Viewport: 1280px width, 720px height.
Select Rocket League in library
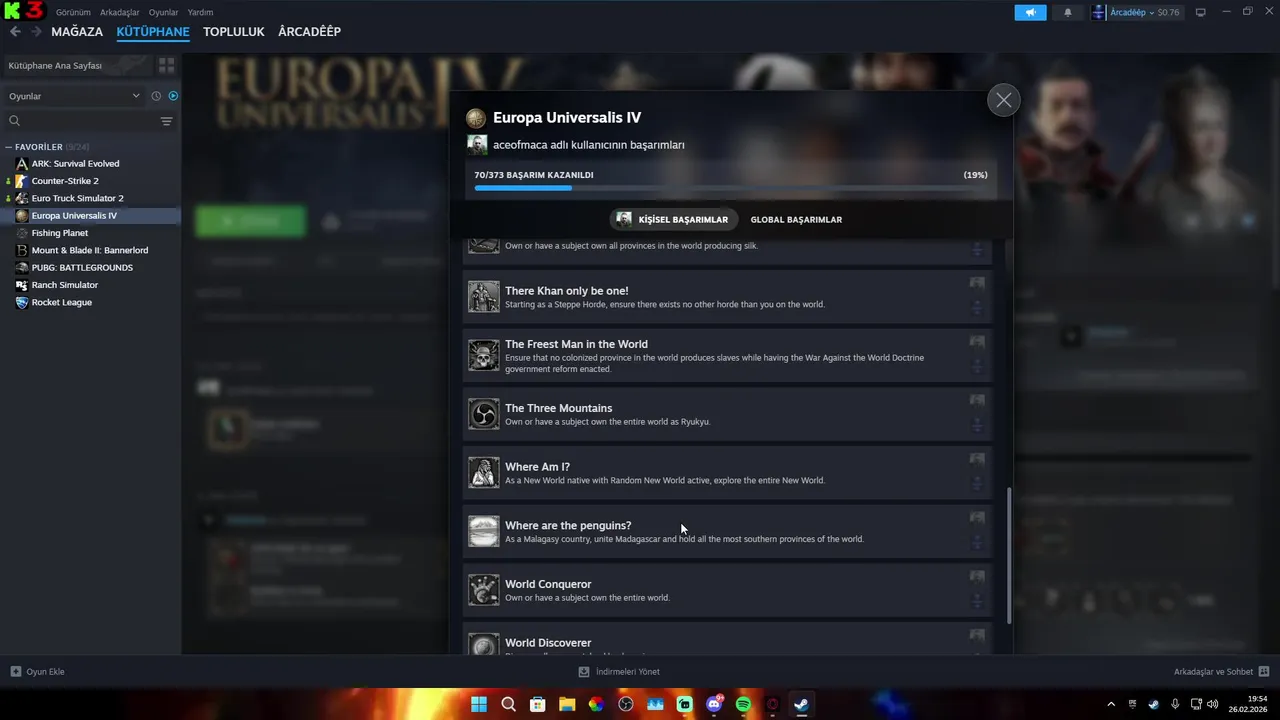pyautogui.click(x=61, y=302)
